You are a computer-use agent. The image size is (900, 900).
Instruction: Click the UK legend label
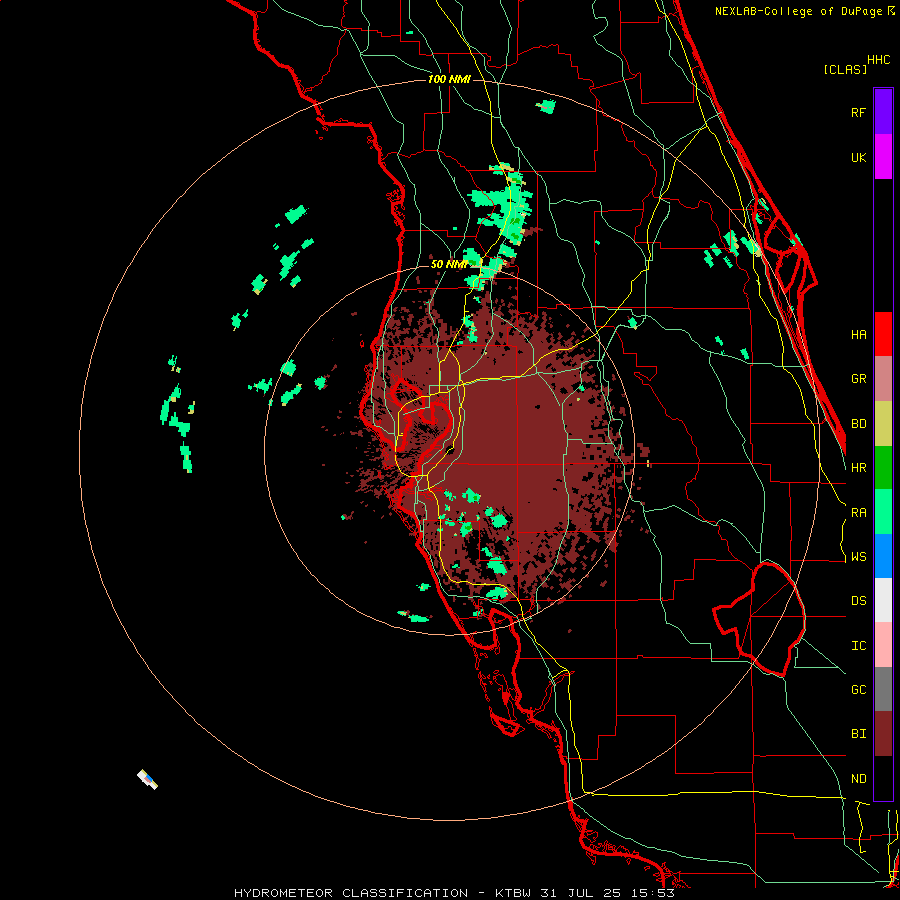[x=858, y=157]
